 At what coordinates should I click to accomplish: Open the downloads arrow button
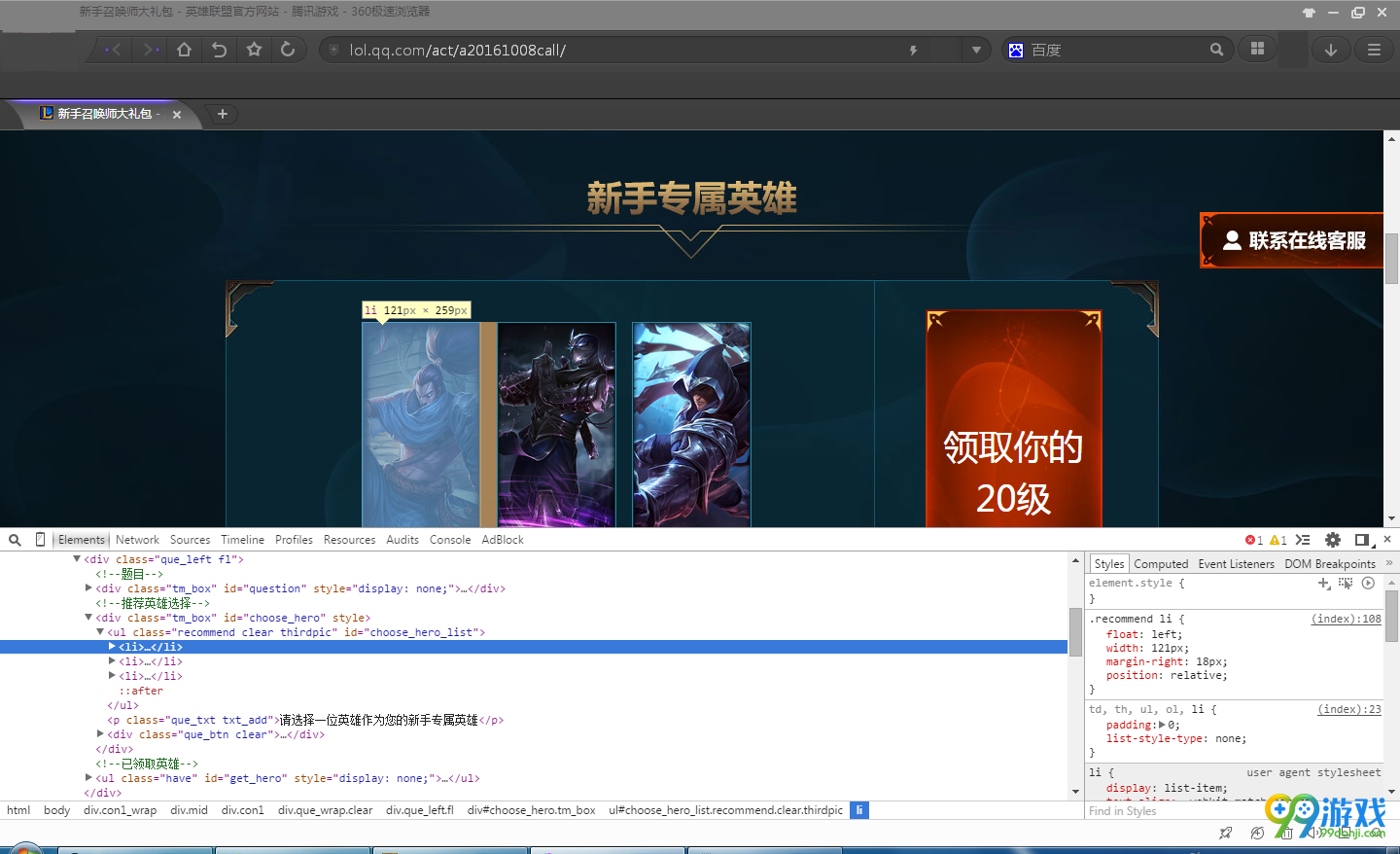click(x=1331, y=50)
